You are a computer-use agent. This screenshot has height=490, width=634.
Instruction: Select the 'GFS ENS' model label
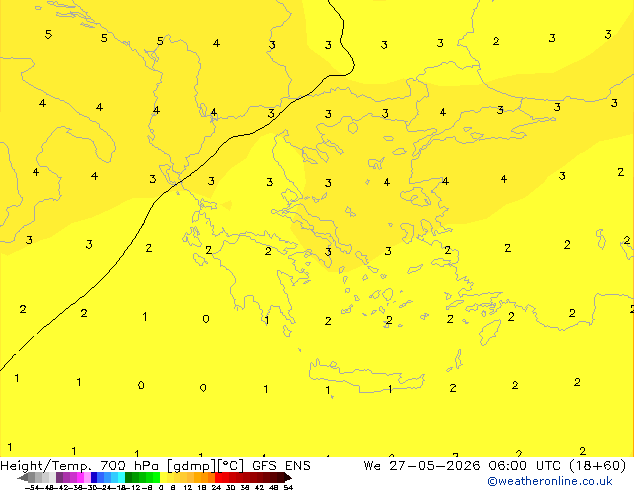(281, 466)
